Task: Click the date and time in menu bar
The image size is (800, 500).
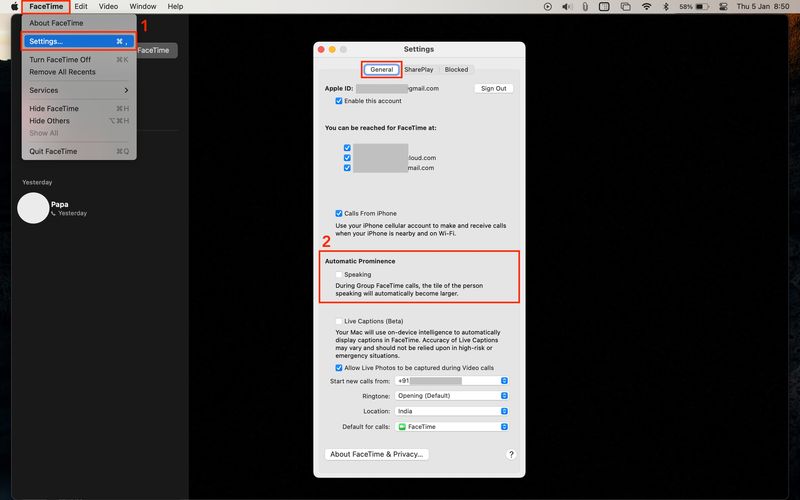Action: (x=763, y=7)
